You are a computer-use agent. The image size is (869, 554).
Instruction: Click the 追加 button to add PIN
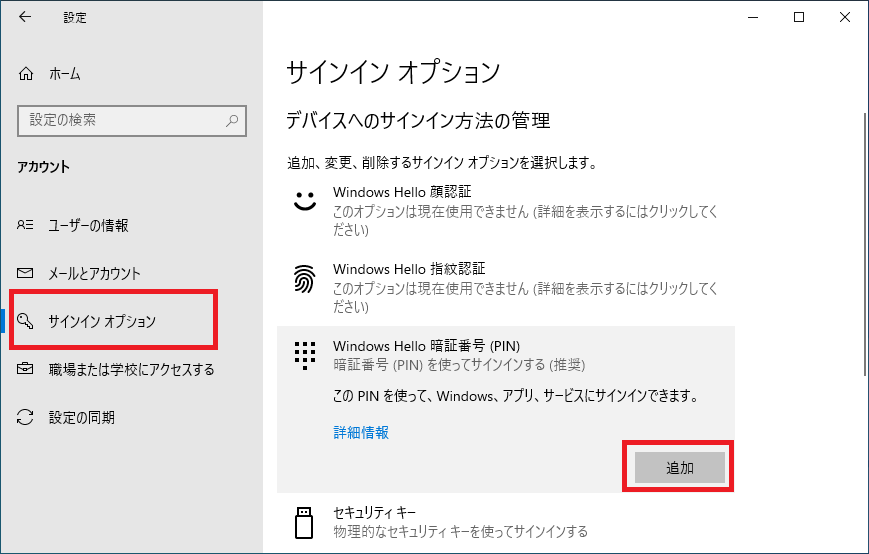679,468
